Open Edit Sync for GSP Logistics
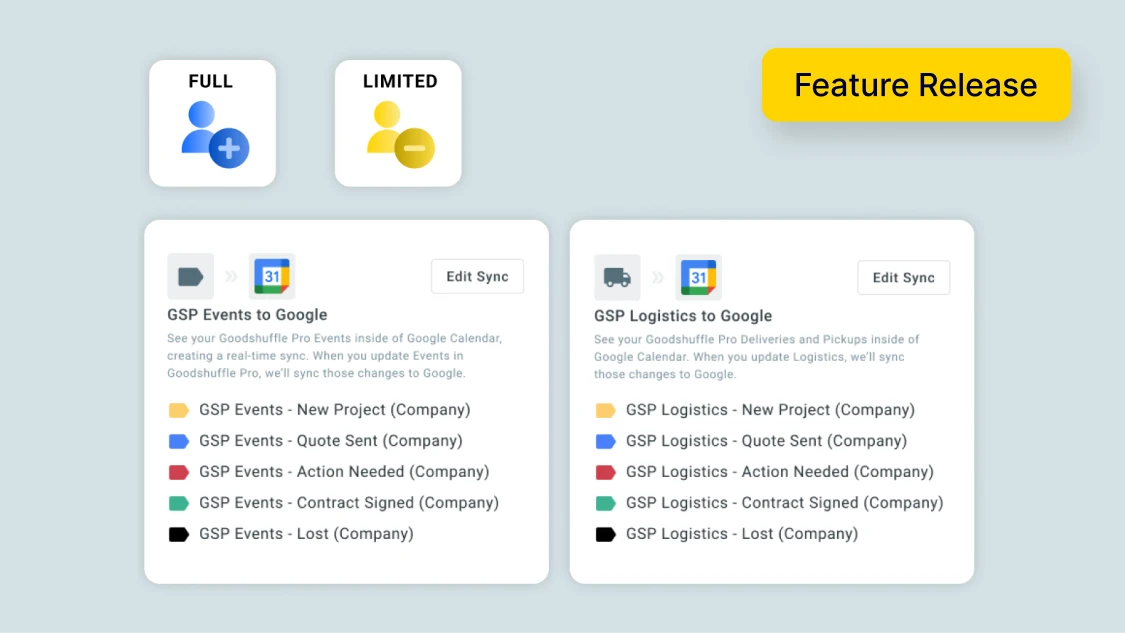 click(903, 277)
